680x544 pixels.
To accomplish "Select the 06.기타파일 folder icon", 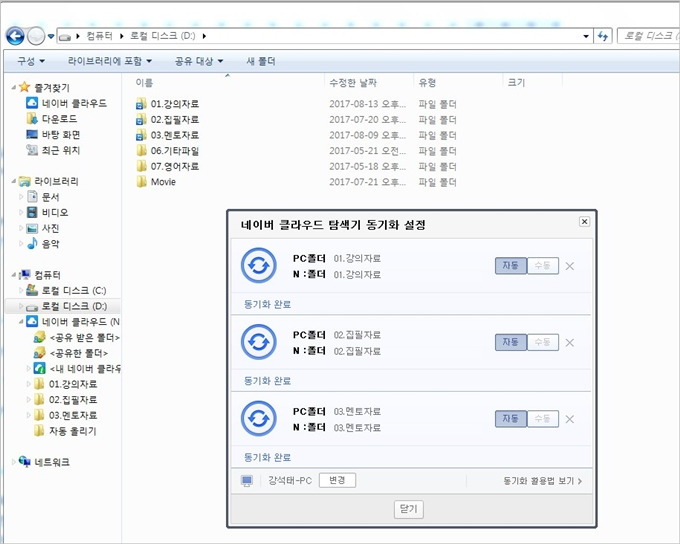I will (141, 151).
